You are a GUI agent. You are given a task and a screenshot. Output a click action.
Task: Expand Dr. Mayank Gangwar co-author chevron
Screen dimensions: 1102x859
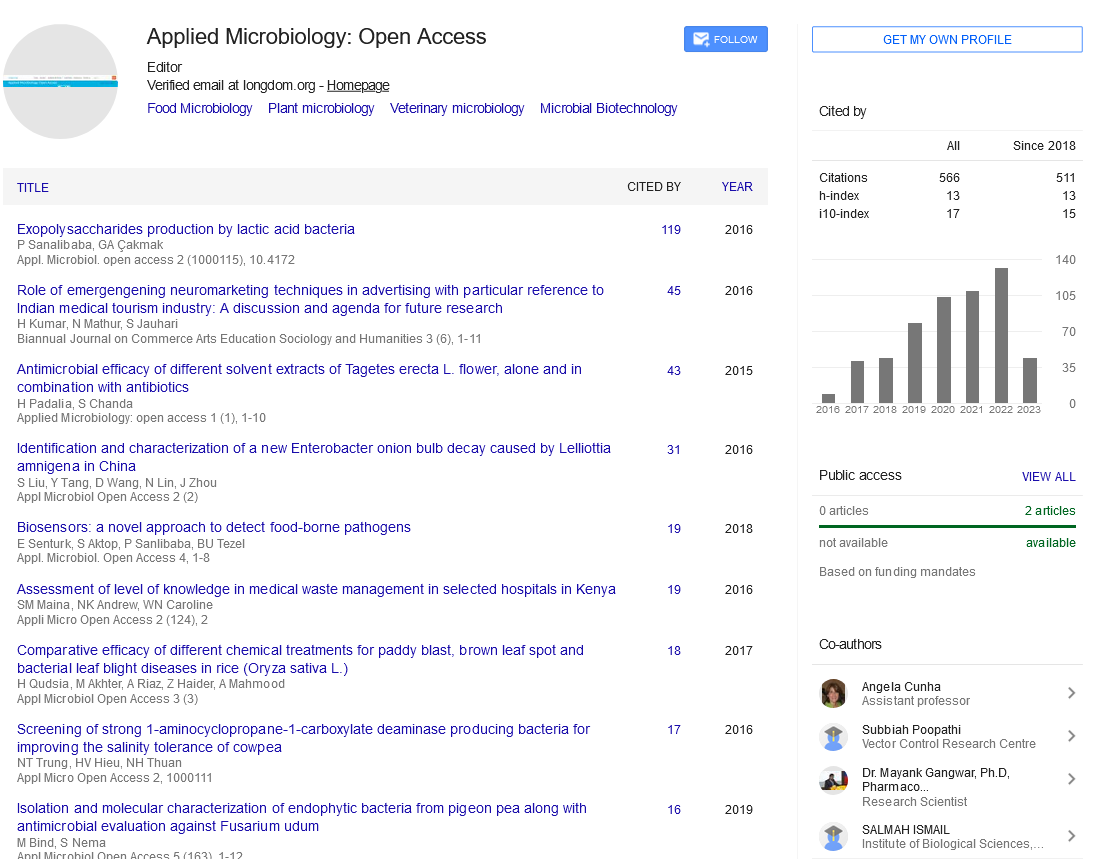coord(1071,780)
